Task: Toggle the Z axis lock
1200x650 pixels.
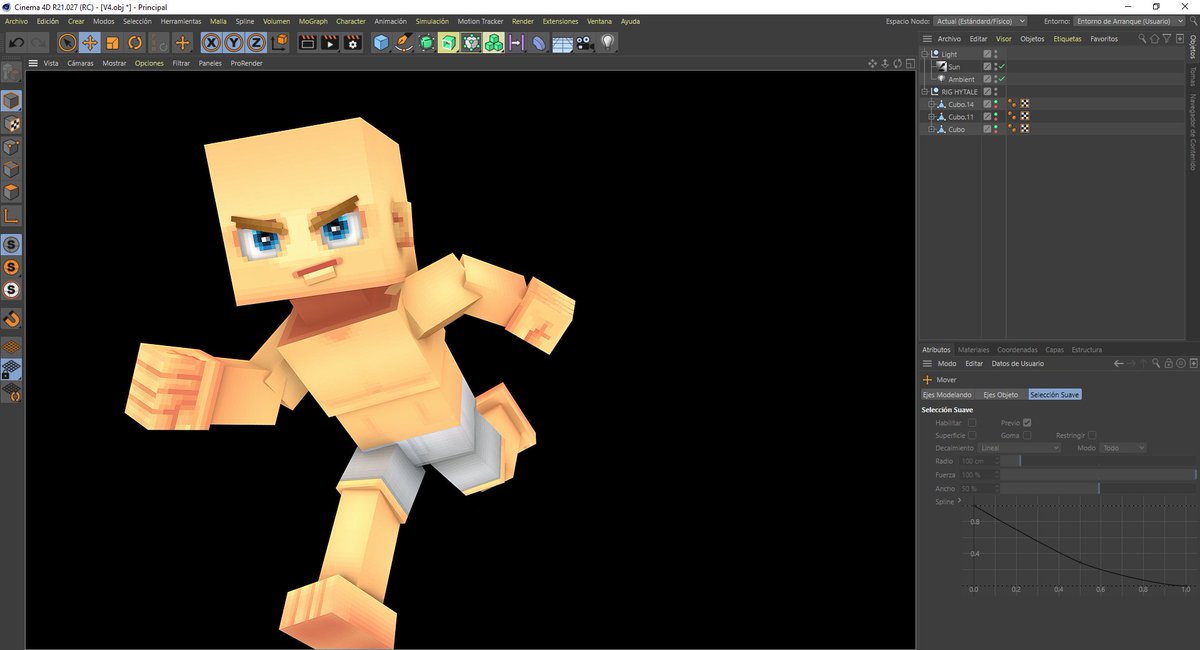Action: (257, 43)
